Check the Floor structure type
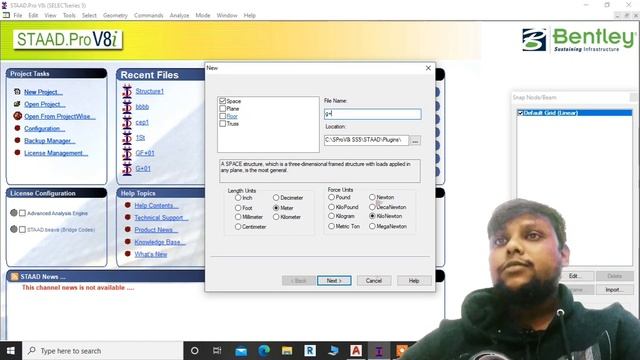Viewport: 640px width, 360px height. (222, 116)
